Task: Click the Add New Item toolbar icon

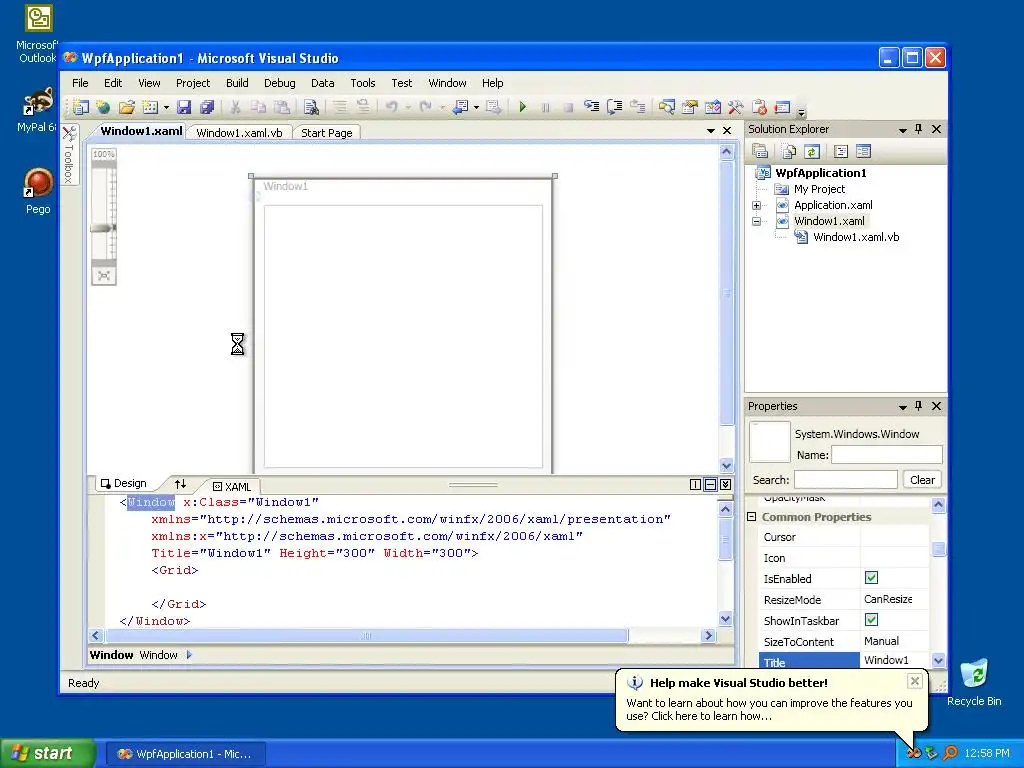Action: (x=150, y=107)
